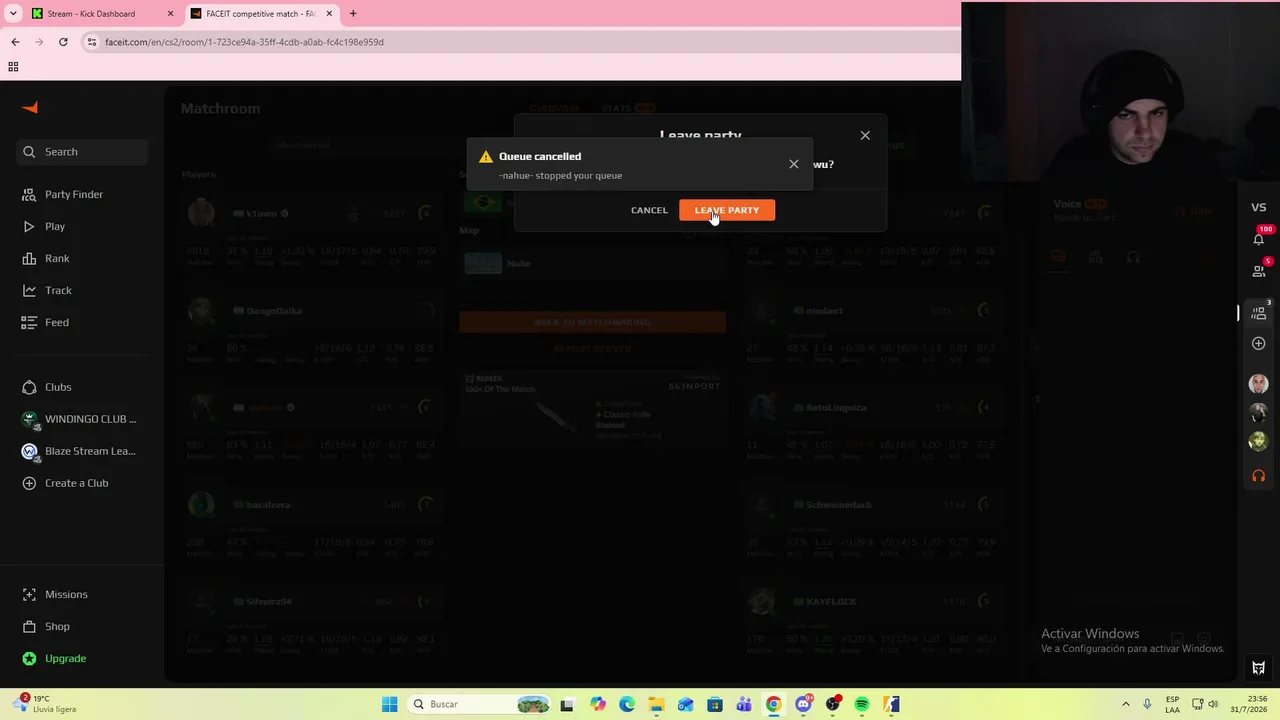Open Missions from the sidebar
This screenshot has height=720, width=1280.
(66, 594)
